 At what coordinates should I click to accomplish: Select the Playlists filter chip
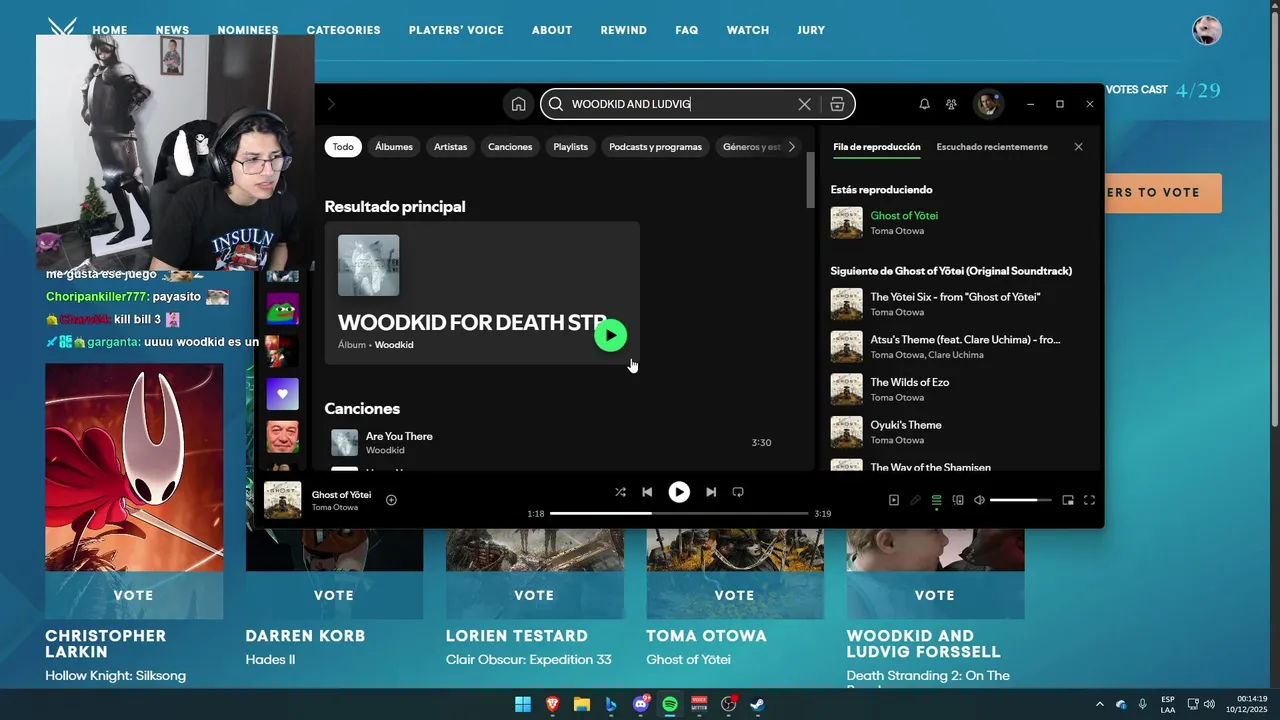point(570,147)
